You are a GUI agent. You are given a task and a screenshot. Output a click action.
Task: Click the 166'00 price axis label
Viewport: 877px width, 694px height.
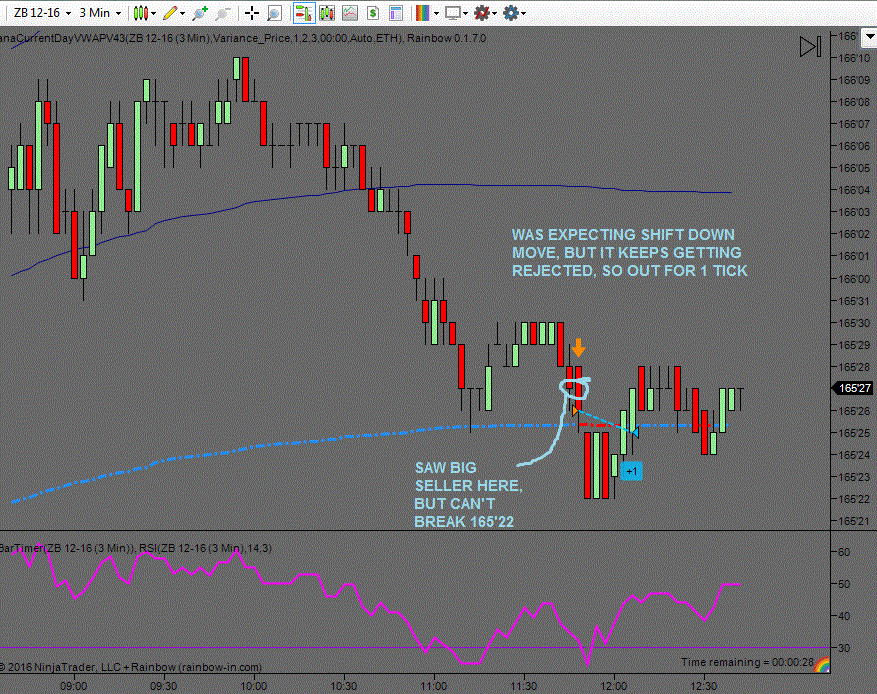(854, 278)
